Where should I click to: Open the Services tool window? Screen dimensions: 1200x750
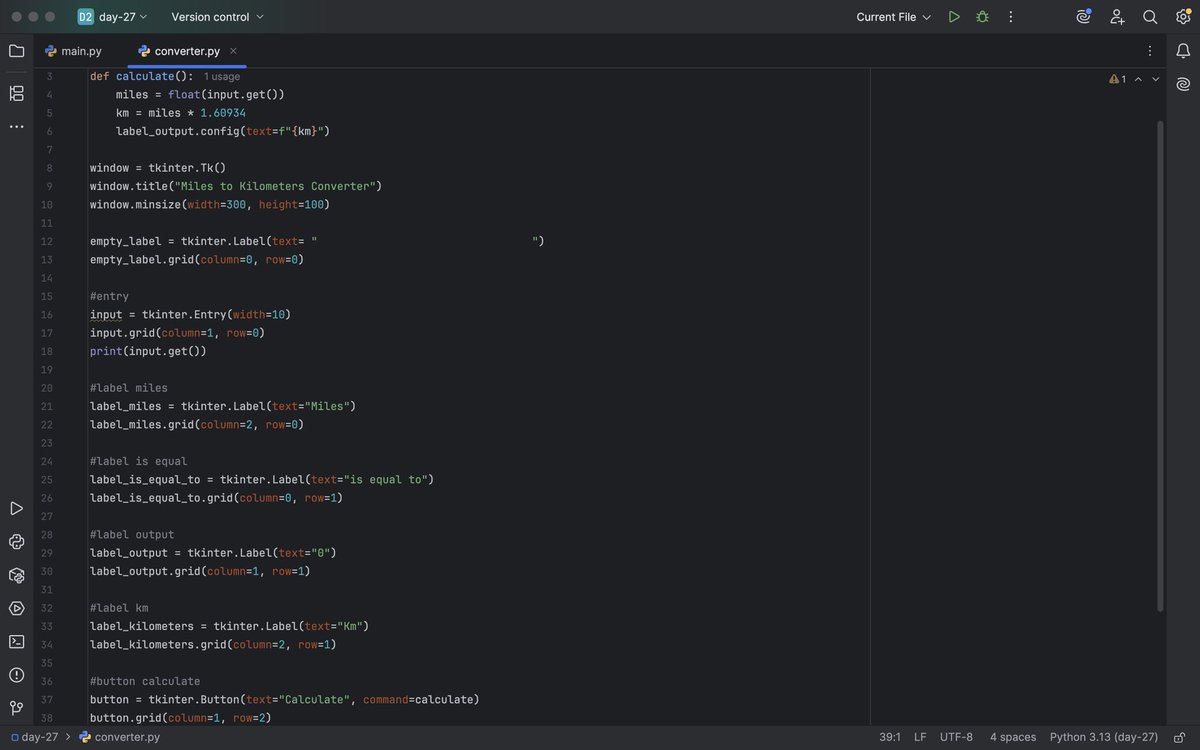tap(16, 608)
